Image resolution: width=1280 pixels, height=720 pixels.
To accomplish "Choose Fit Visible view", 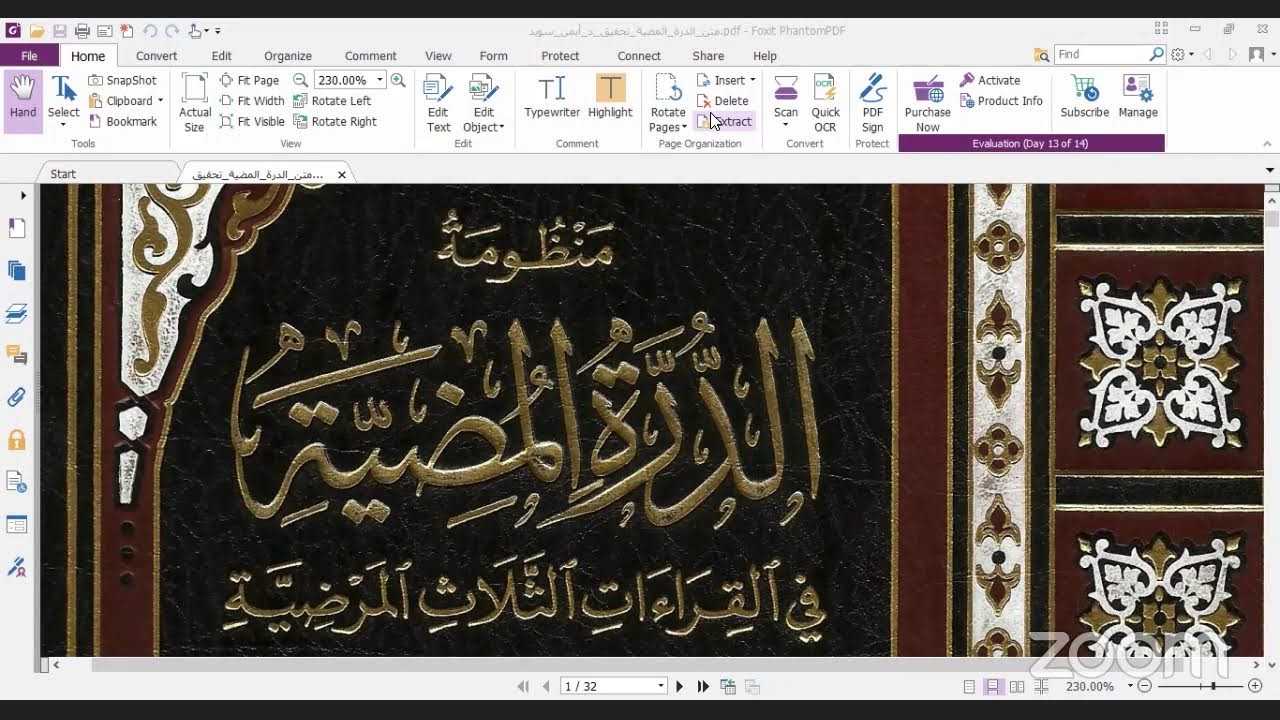I will 252,122.
